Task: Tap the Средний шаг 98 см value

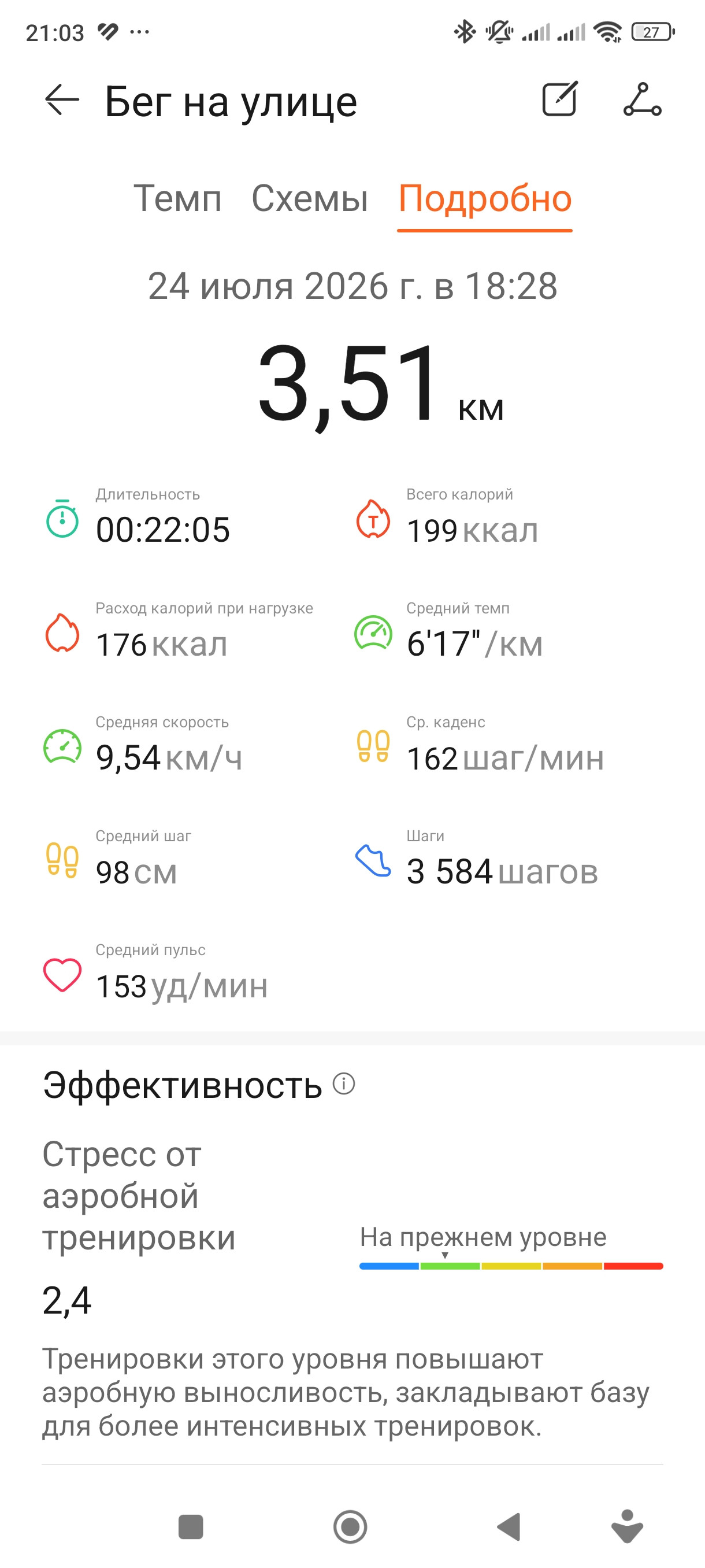Action: (x=136, y=872)
